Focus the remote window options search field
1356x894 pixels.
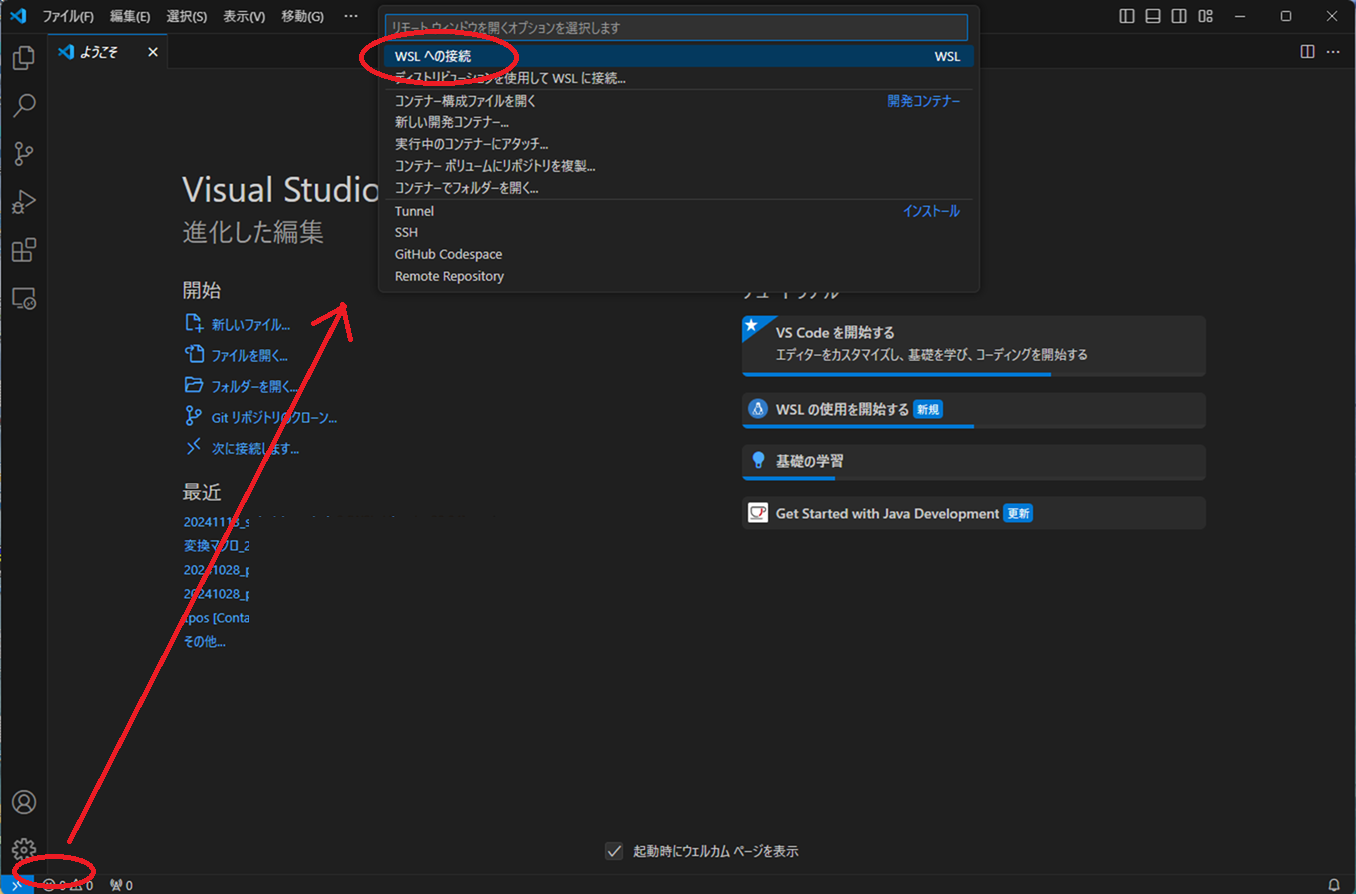[x=676, y=28]
